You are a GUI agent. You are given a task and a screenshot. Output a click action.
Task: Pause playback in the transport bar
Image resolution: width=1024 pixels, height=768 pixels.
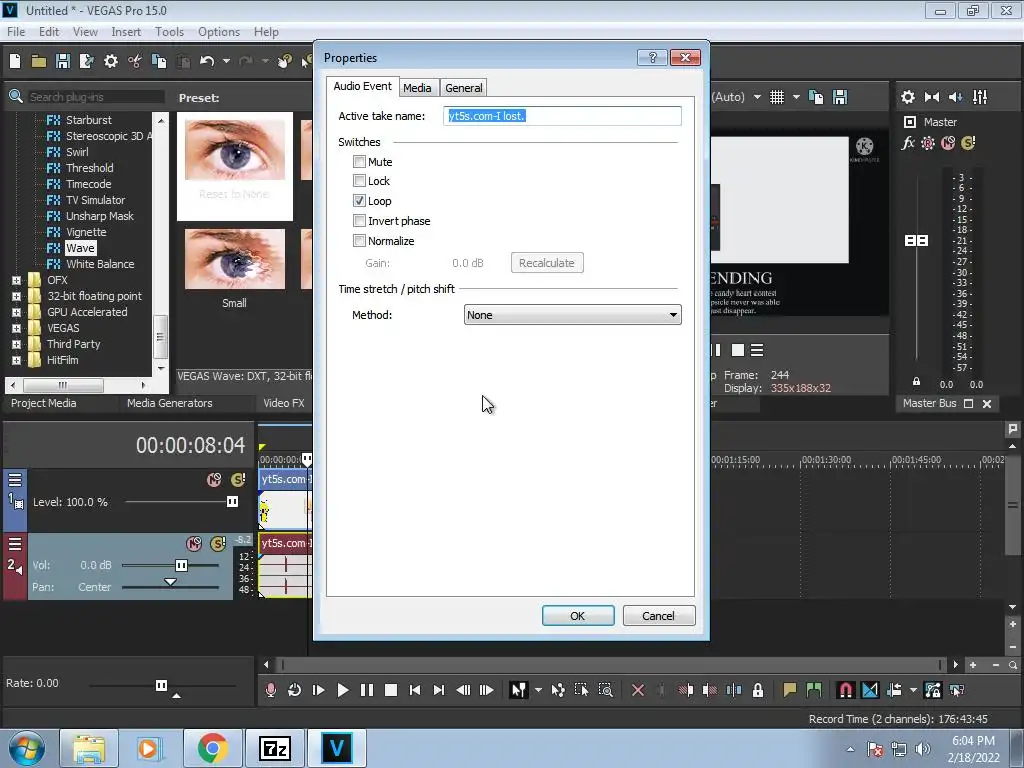367,690
